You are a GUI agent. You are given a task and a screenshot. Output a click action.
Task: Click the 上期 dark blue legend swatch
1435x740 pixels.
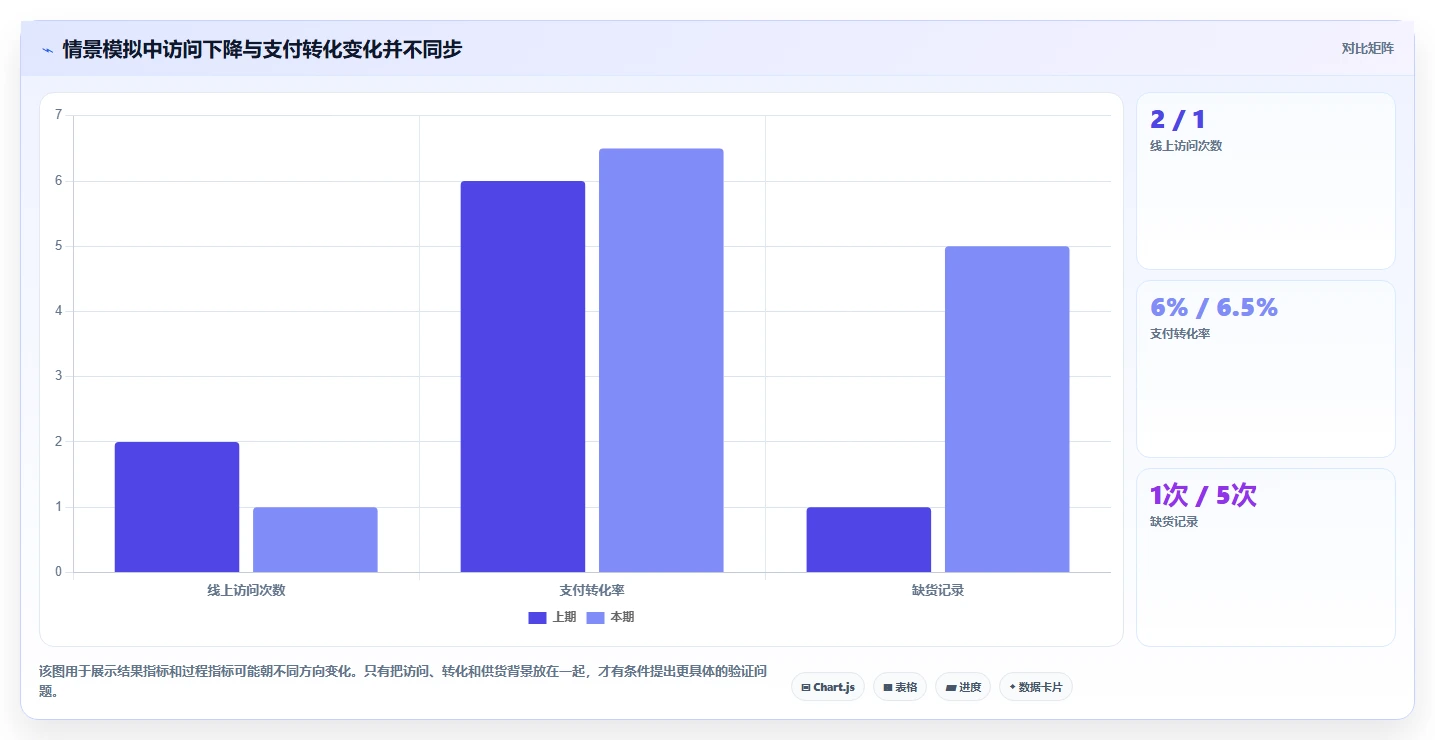point(537,617)
